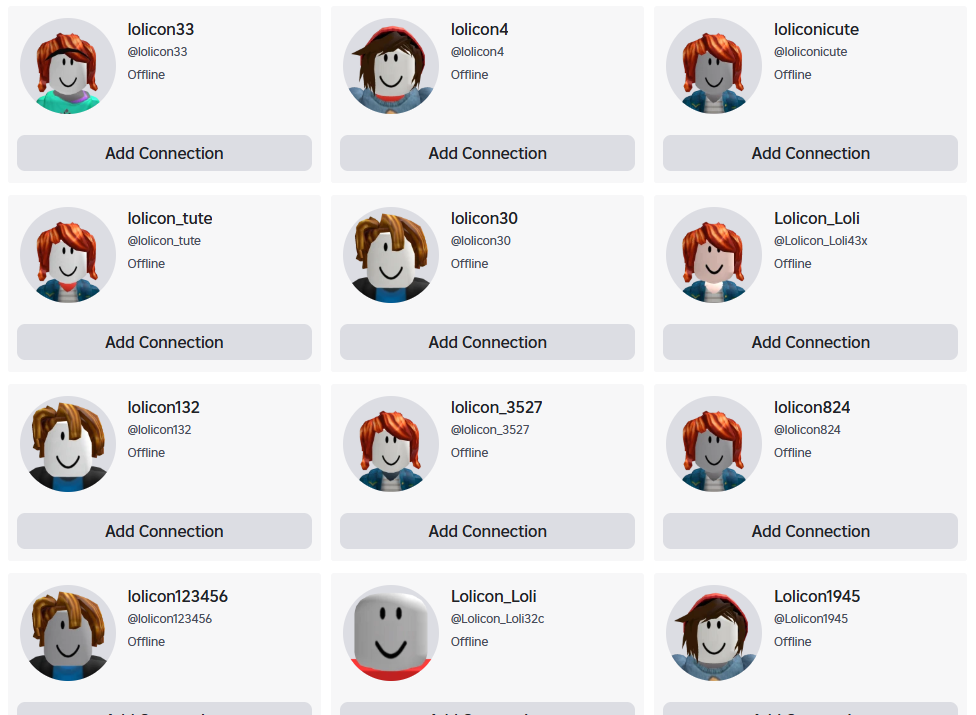
Task: Select the @lolicon_tute username text
Action: pyautogui.click(x=164, y=241)
